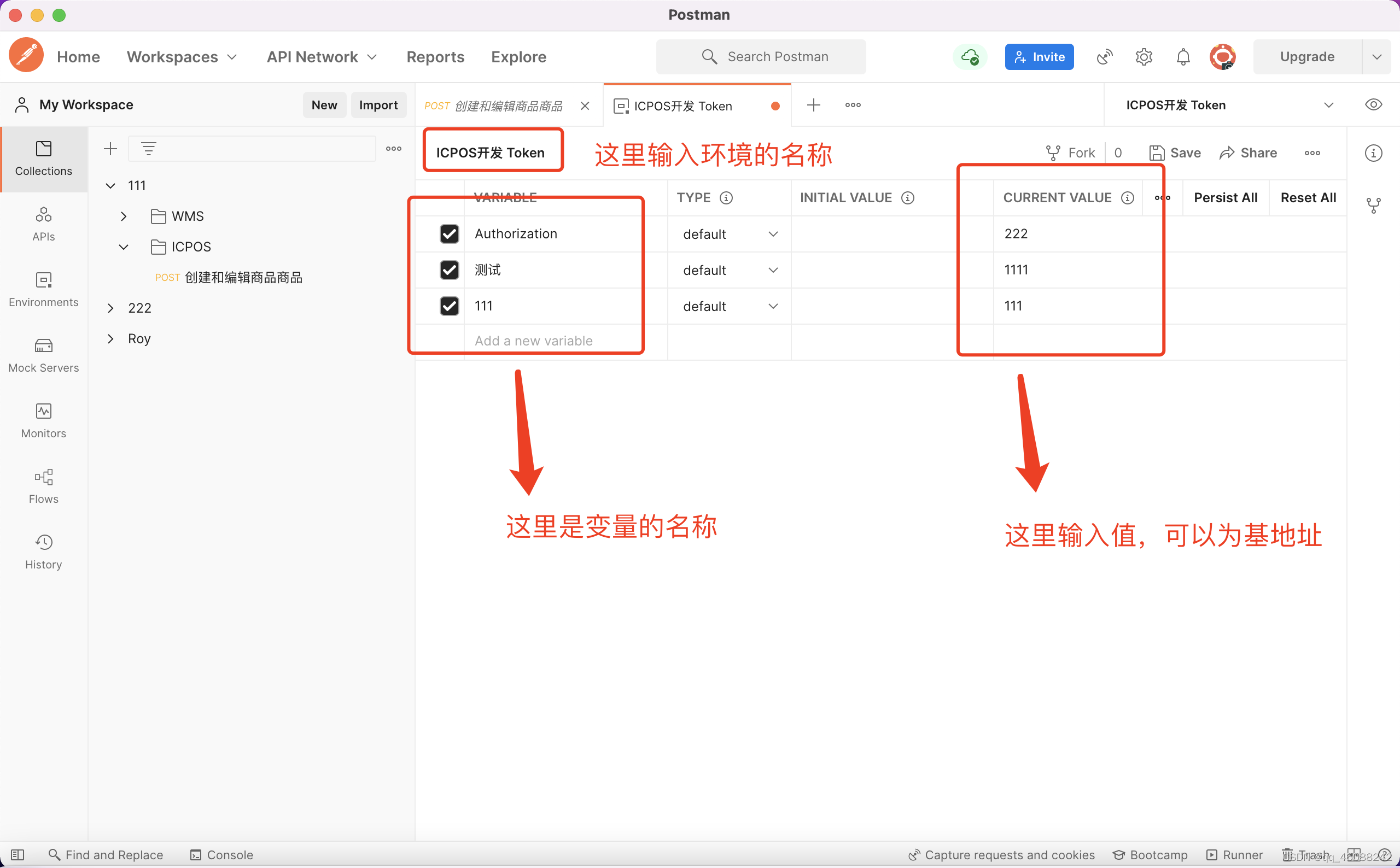The image size is (1400, 868).
Task: Click the environment quick look eye icon
Action: 1373,104
